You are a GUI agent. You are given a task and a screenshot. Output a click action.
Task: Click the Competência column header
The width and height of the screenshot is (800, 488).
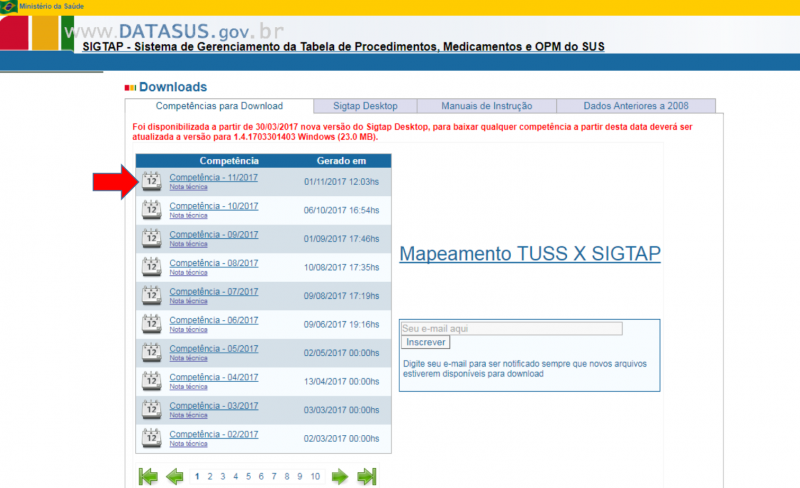pyautogui.click(x=229, y=161)
